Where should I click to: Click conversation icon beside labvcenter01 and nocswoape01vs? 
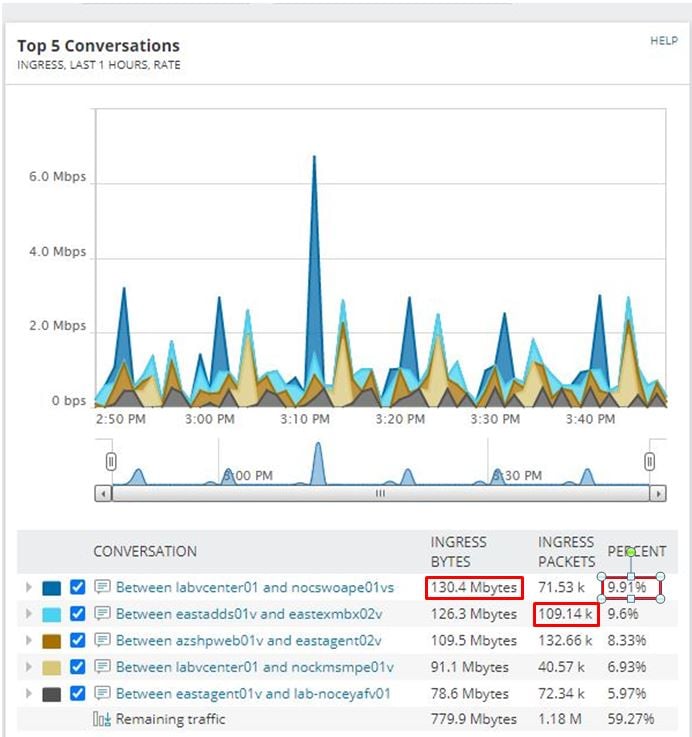click(x=102, y=587)
